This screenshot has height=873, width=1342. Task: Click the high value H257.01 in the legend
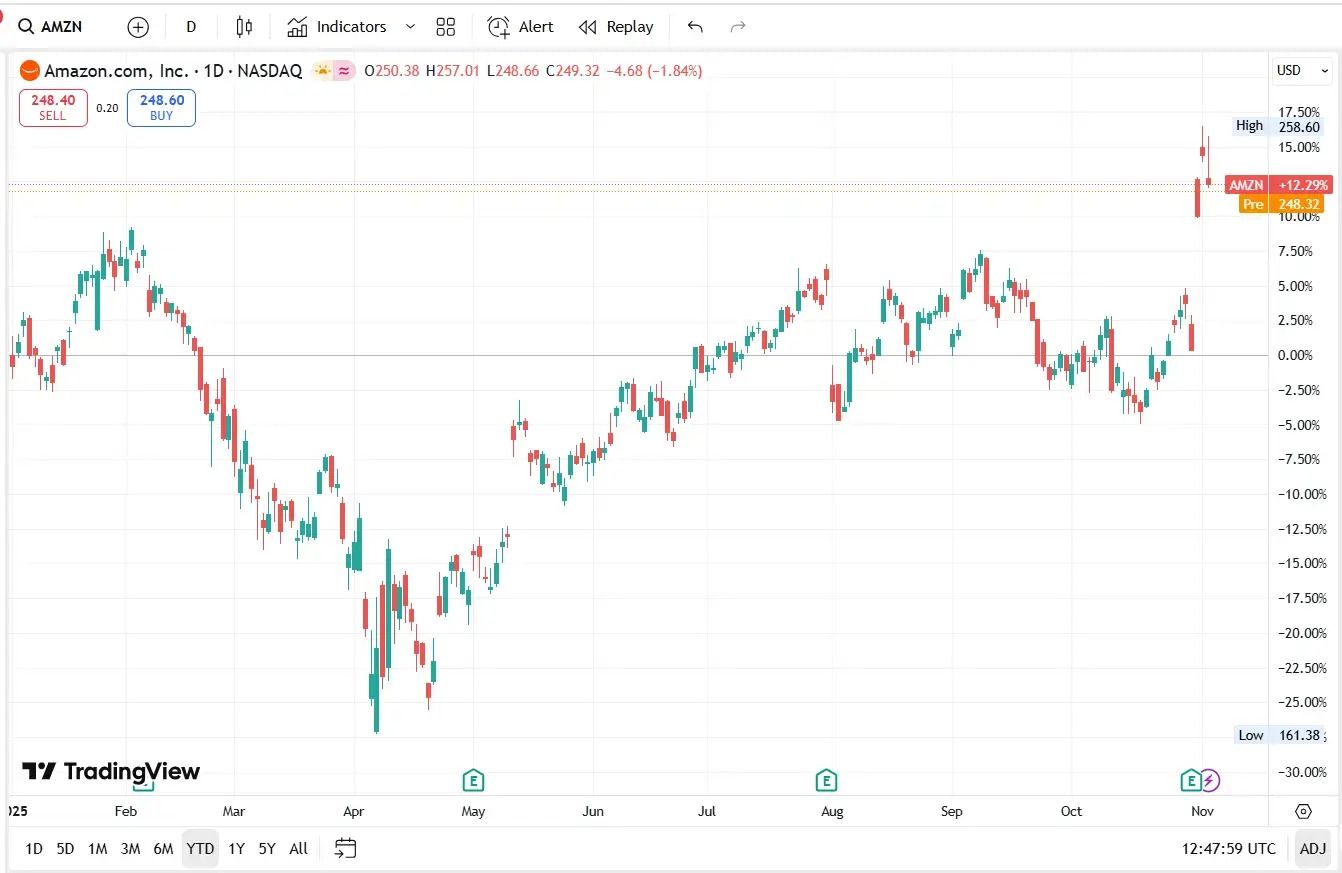(x=453, y=71)
